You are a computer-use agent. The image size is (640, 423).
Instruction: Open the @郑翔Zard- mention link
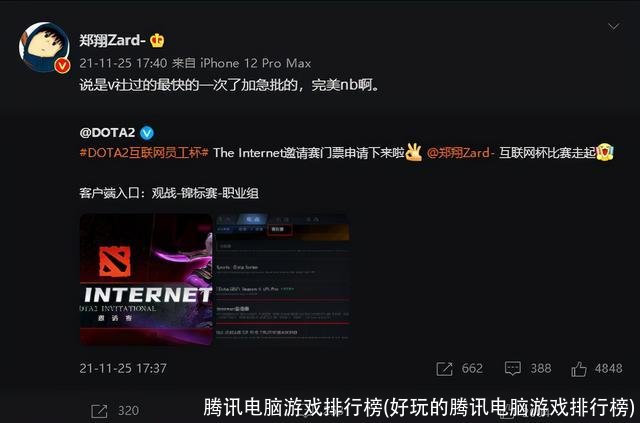coord(460,153)
